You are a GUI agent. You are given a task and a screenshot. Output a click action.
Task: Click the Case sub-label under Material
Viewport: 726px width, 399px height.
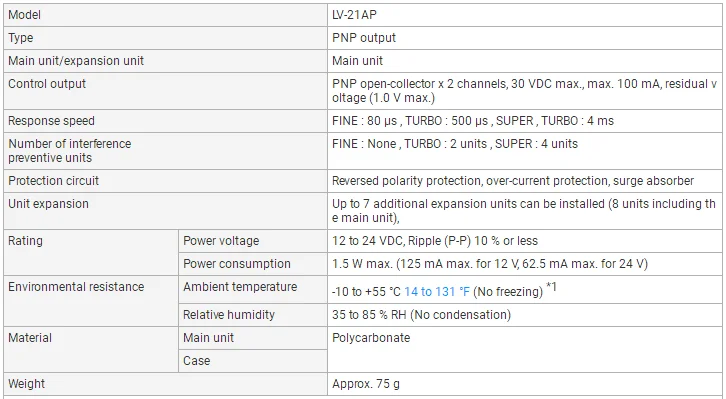click(196, 361)
